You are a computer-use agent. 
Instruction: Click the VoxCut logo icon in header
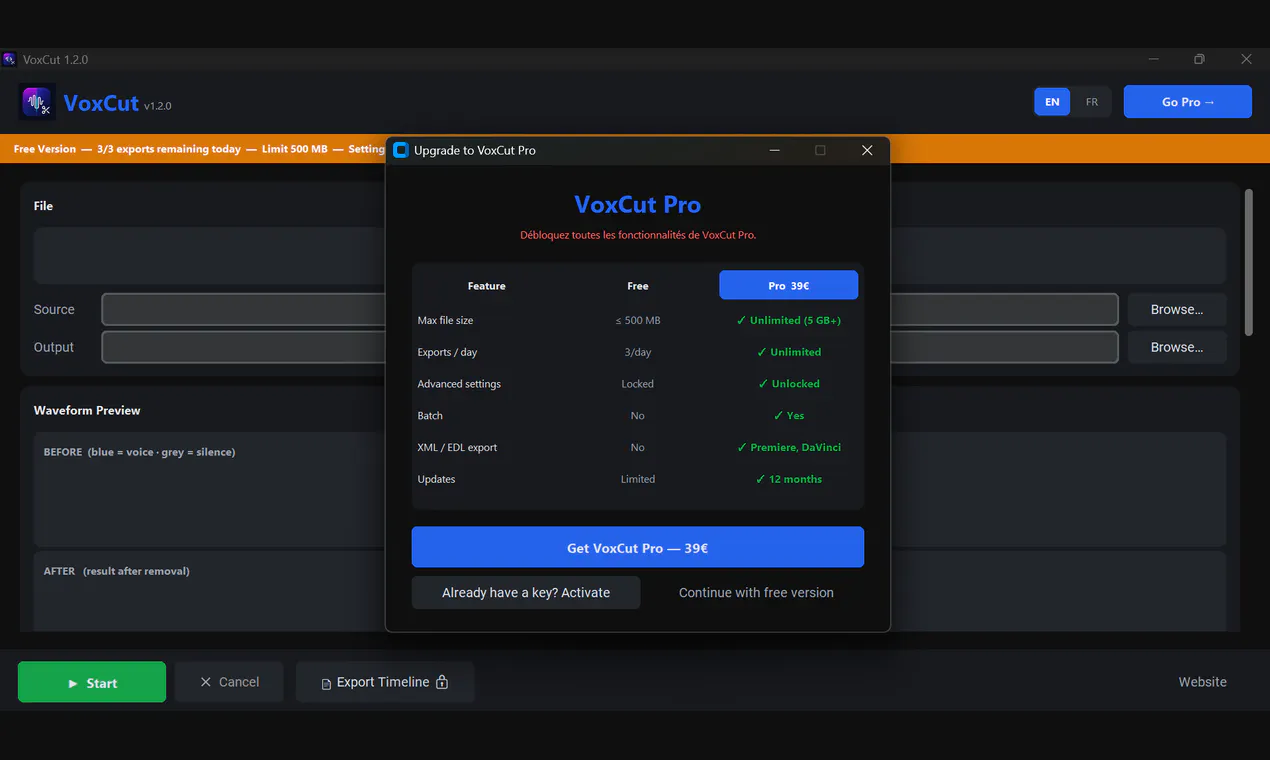37,102
